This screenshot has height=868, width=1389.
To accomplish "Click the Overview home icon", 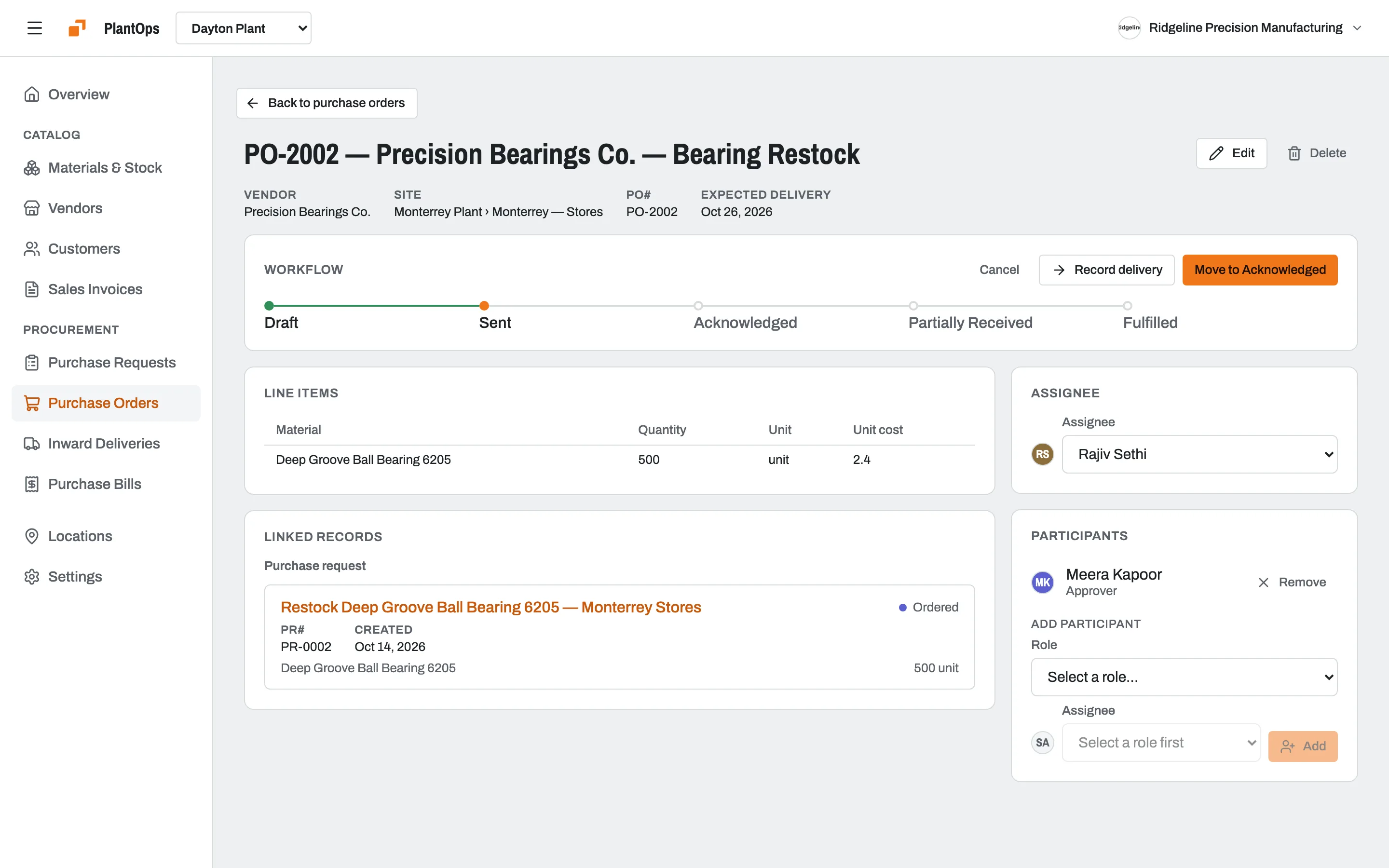I will pyautogui.click(x=31, y=94).
